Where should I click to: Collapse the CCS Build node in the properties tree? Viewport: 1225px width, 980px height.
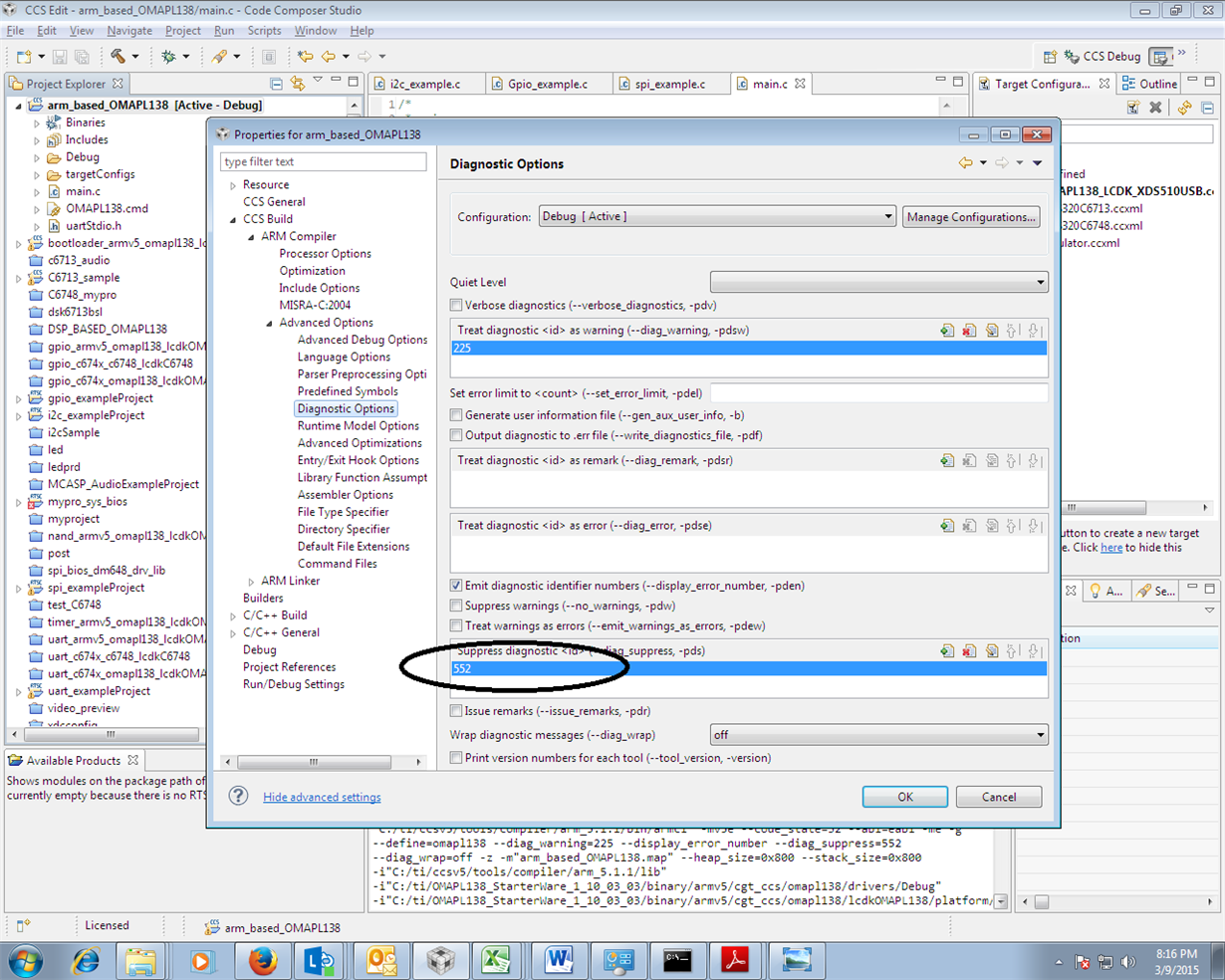(x=233, y=219)
